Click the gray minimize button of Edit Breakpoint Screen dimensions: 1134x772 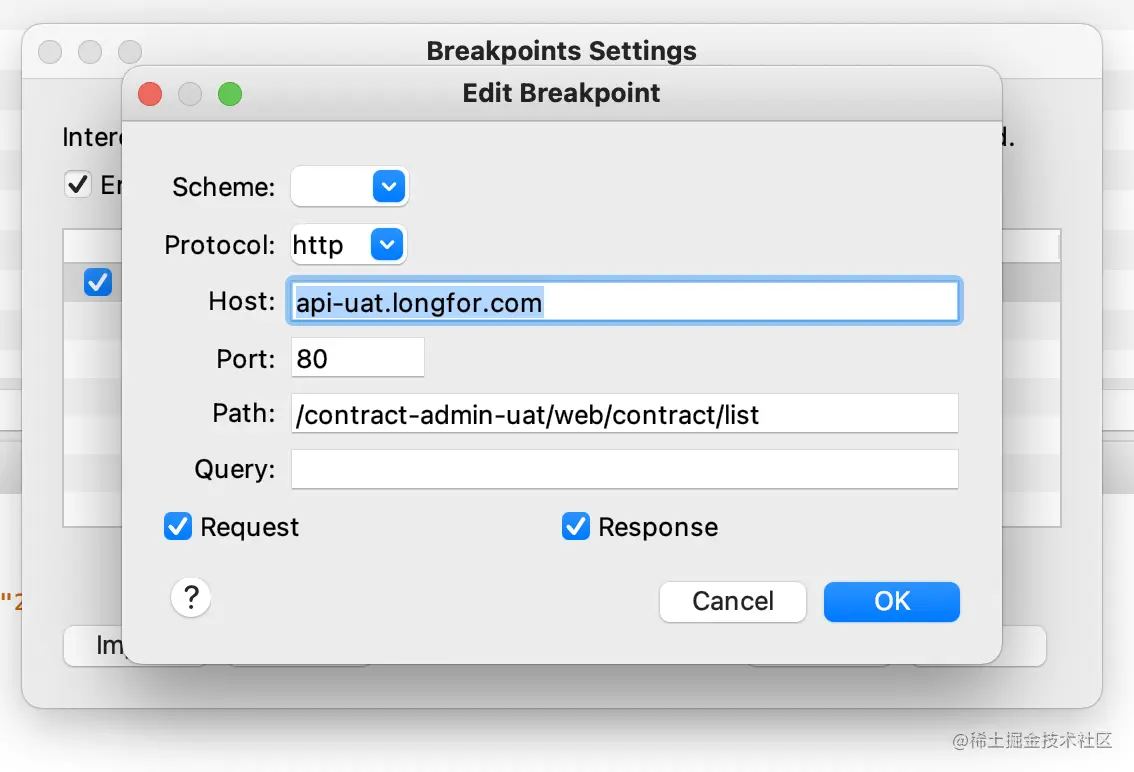190,94
